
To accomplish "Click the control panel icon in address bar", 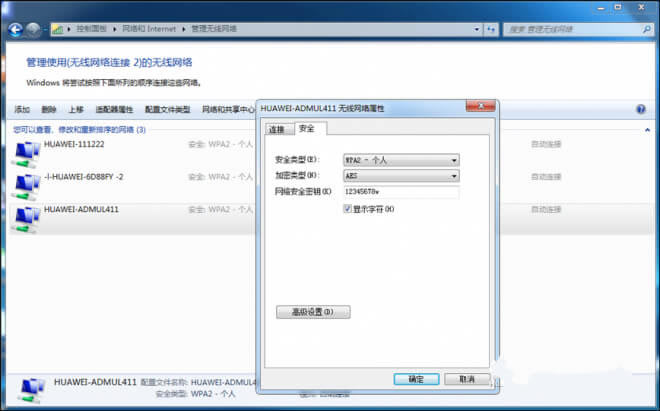I will click(58, 29).
